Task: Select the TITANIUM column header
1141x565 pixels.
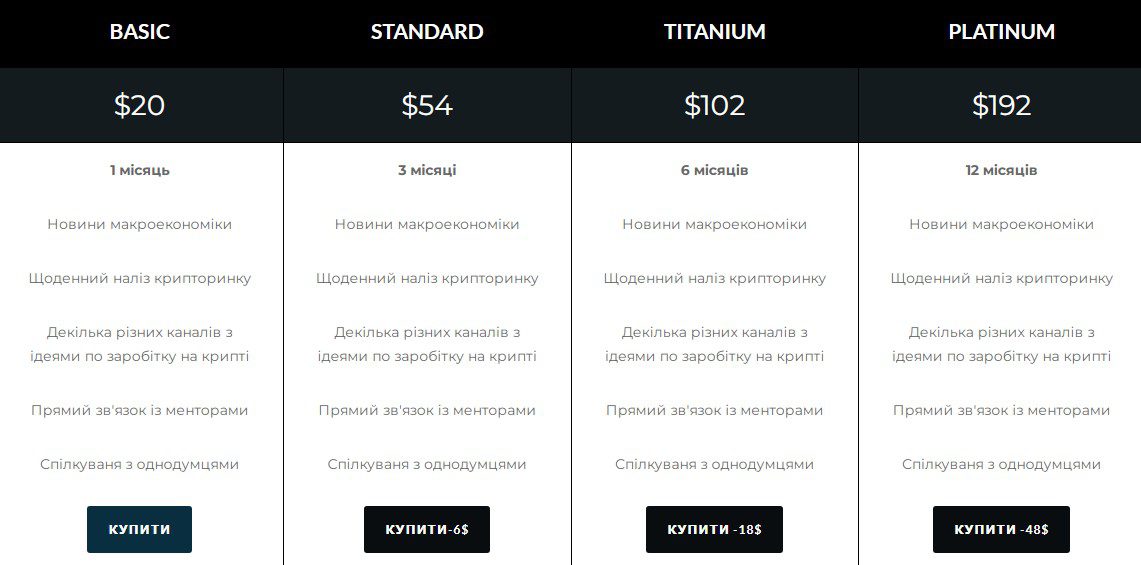Action: tap(714, 32)
